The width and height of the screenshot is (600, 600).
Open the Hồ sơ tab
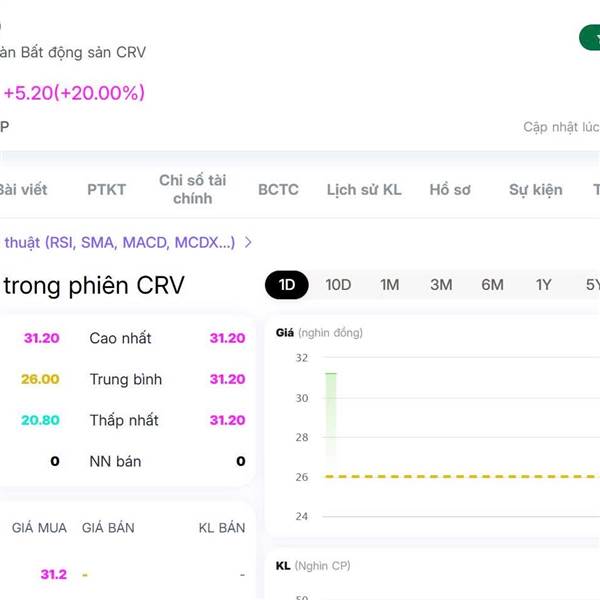pyautogui.click(x=450, y=189)
